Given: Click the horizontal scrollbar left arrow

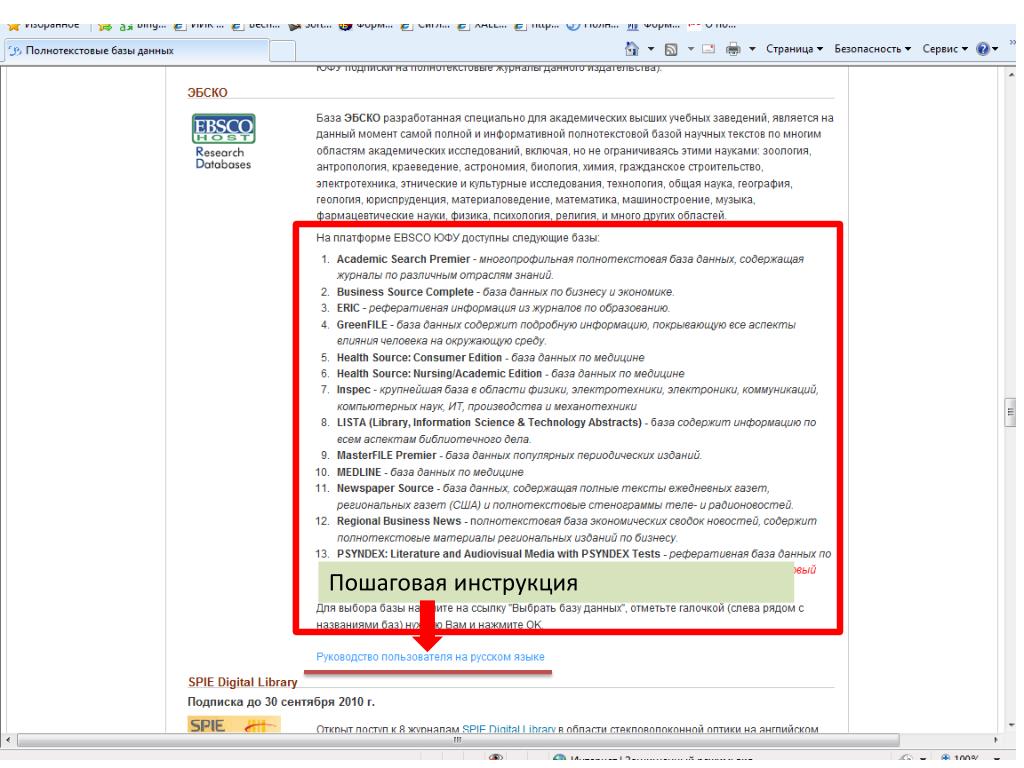Looking at the screenshot, I should (8, 740).
